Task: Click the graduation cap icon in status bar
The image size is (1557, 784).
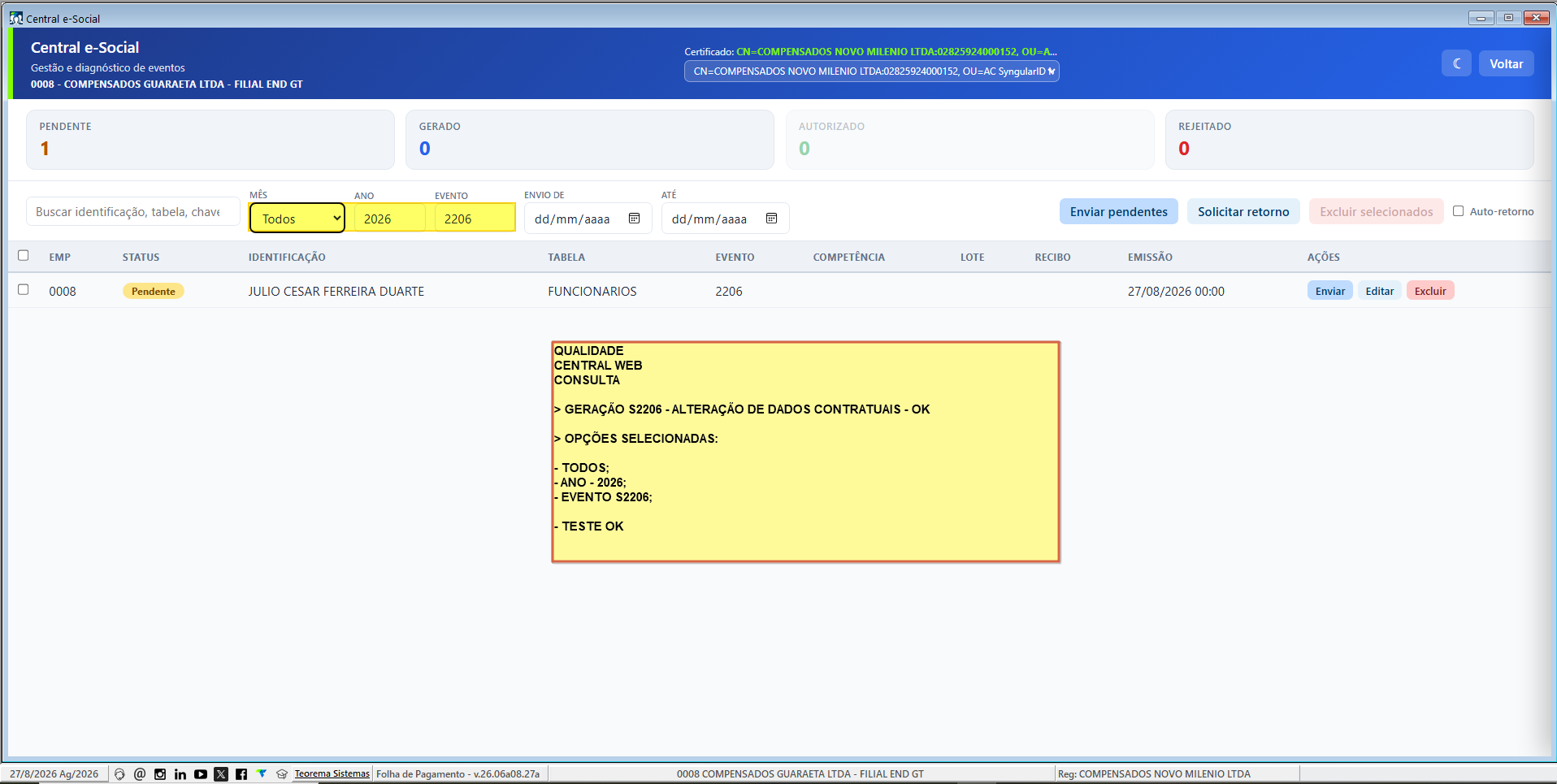Action: click(x=282, y=774)
